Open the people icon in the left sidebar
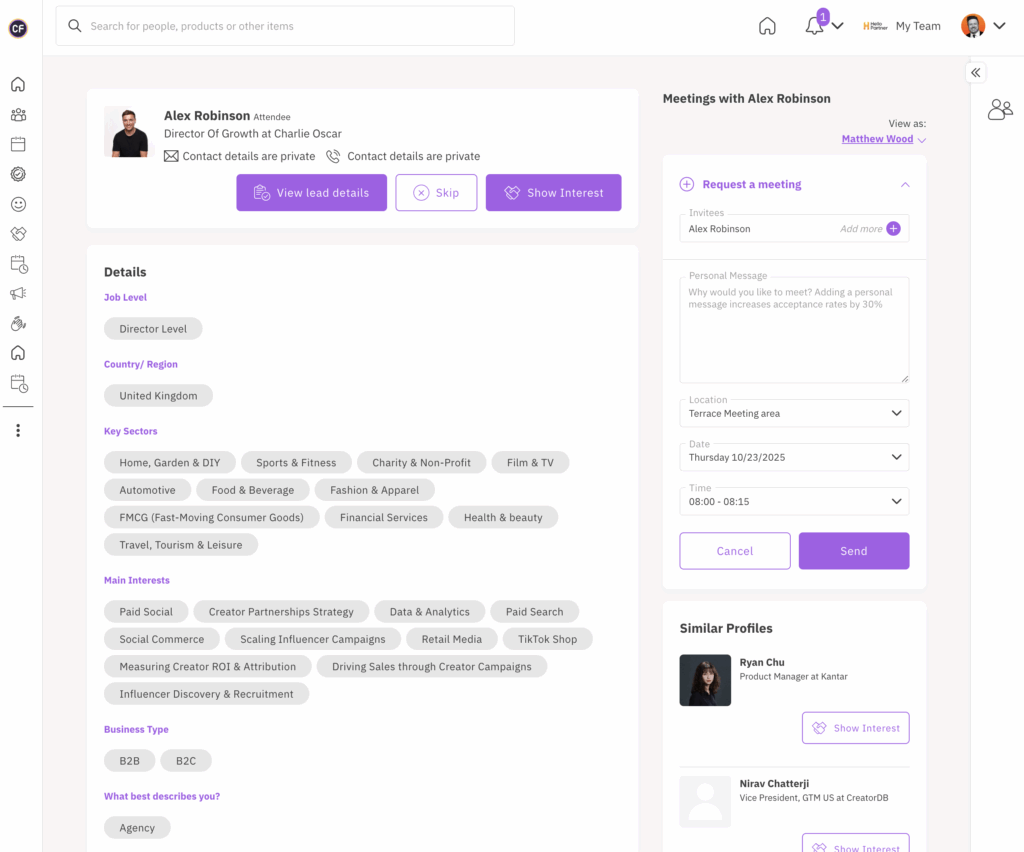Viewport: 1024px width, 852px height. coord(18,115)
